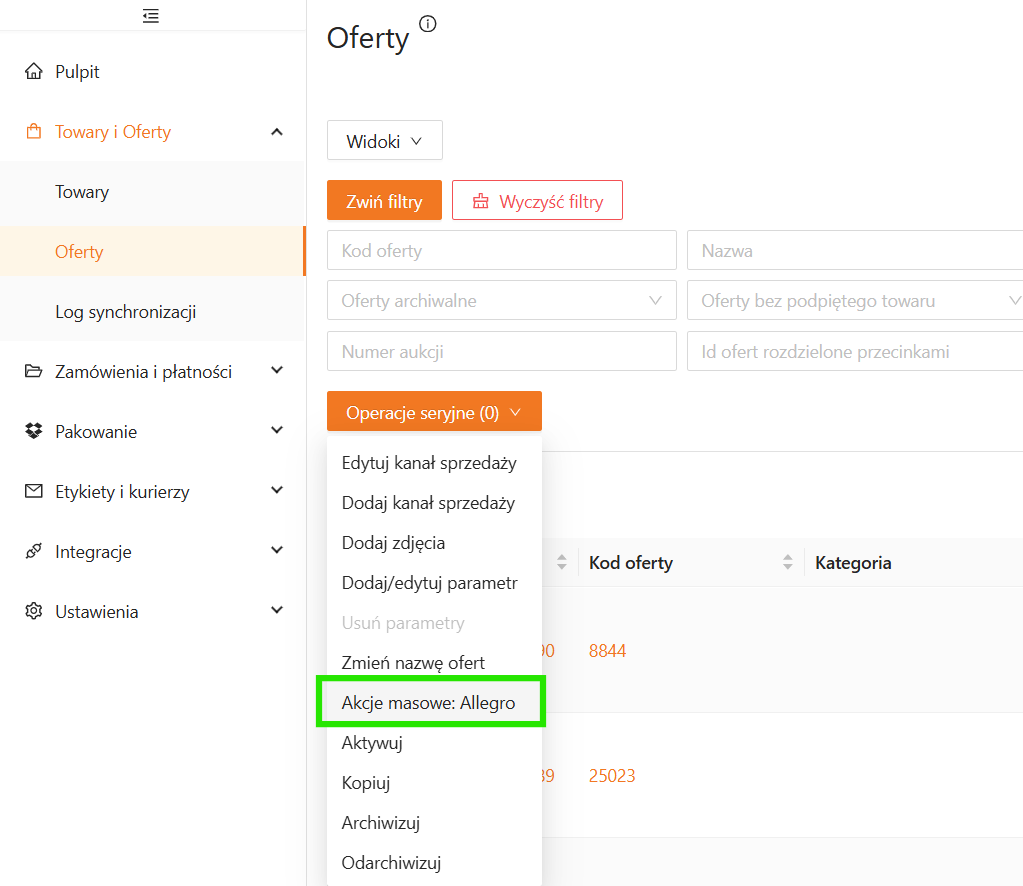Open the Oferty archiwalne dropdown filter

(501, 301)
